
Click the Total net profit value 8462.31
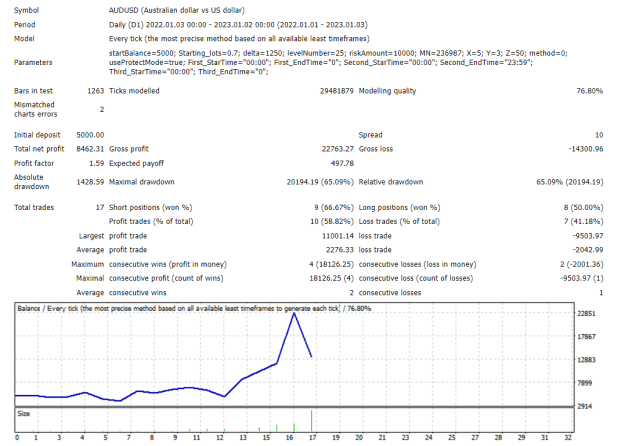point(90,149)
